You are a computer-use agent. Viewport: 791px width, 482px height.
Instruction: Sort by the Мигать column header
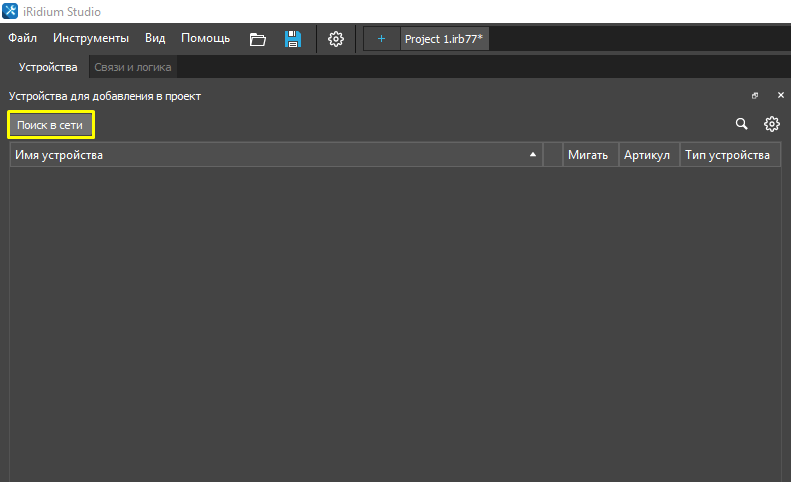pos(587,155)
